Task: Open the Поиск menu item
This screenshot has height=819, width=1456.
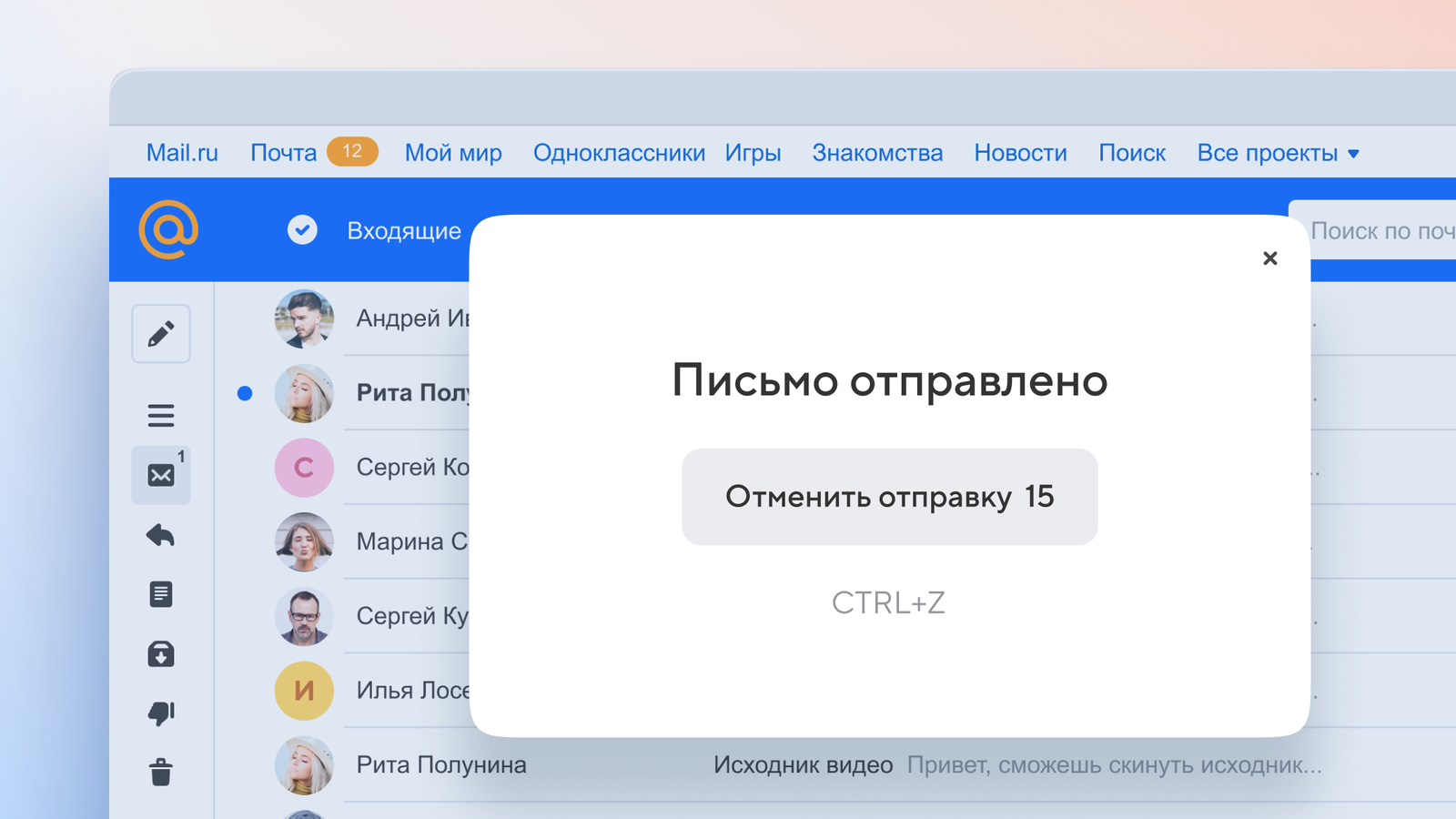Action: (x=1132, y=153)
